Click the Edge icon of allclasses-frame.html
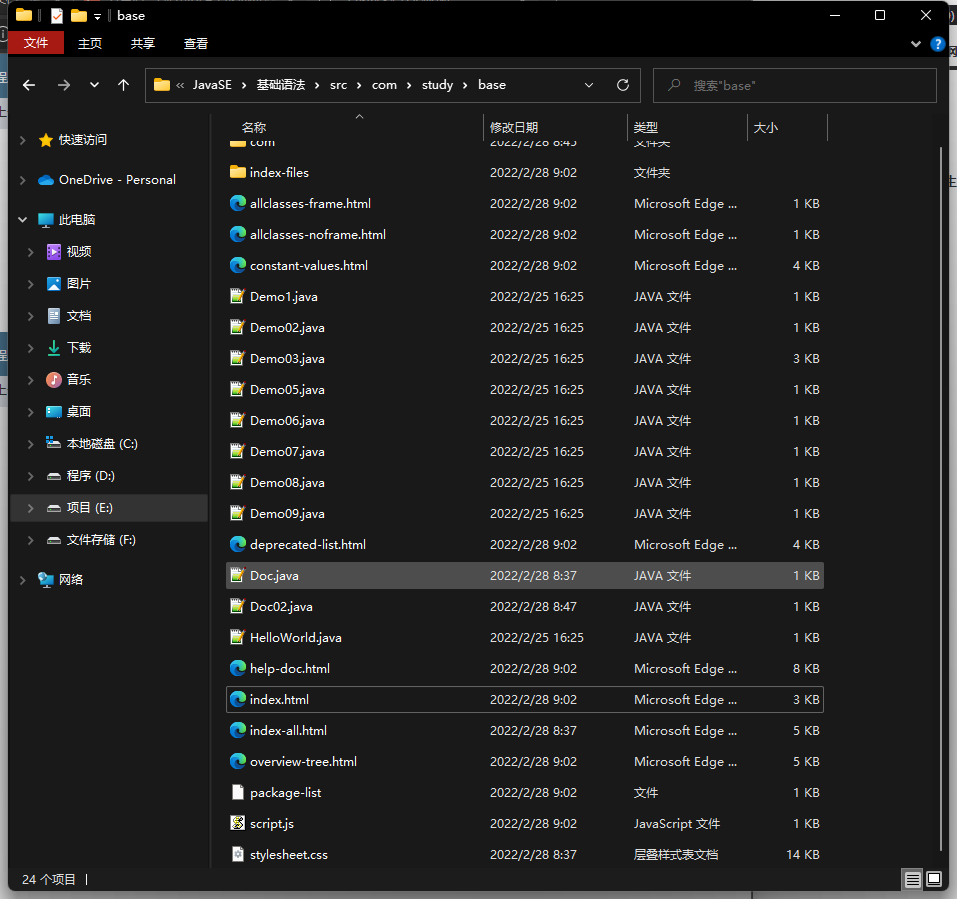This screenshot has height=899, width=957. (x=237, y=203)
